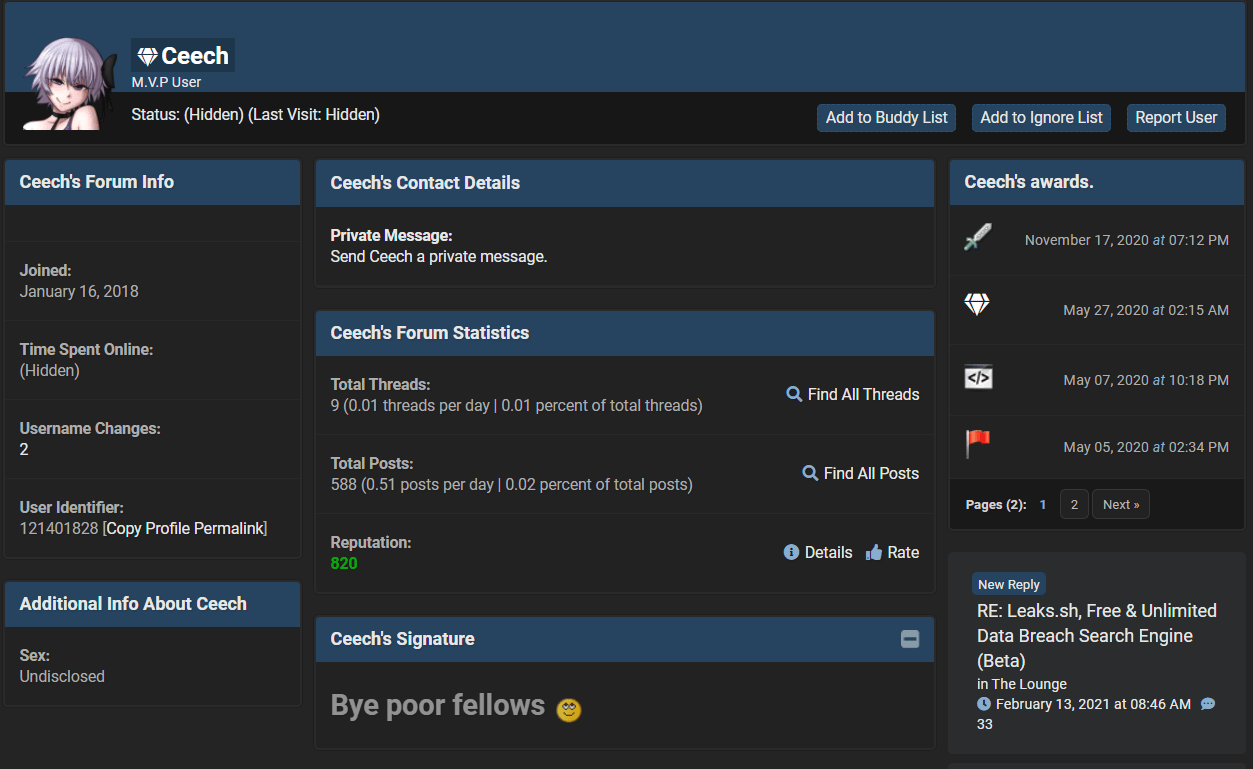Send Ceech a private message
The width and height of the screenshot is (1253, 769).
coord(439,257)
